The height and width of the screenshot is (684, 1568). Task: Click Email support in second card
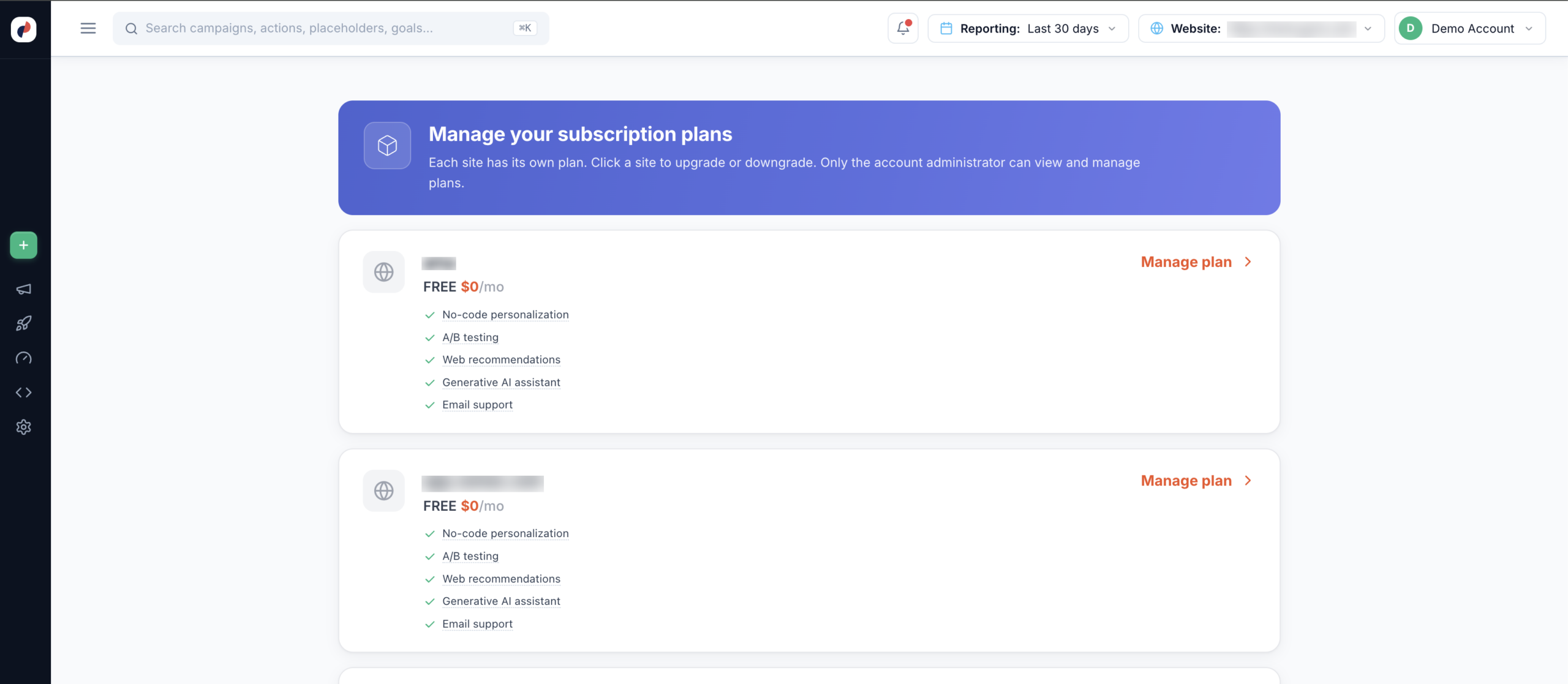pos(477,624)
